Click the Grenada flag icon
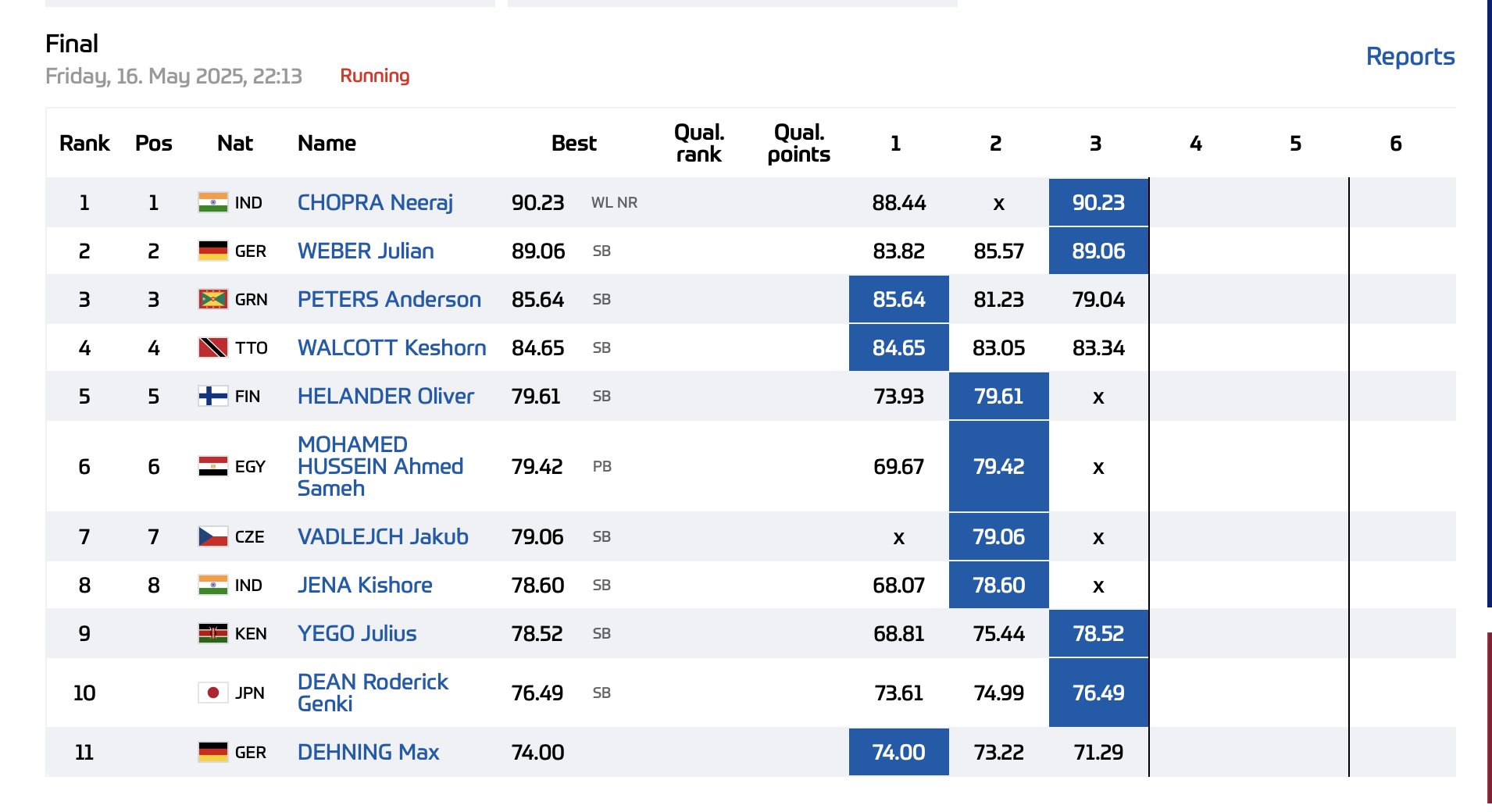This screenshot has height=812, width=1492. click(x=212, y=300)
